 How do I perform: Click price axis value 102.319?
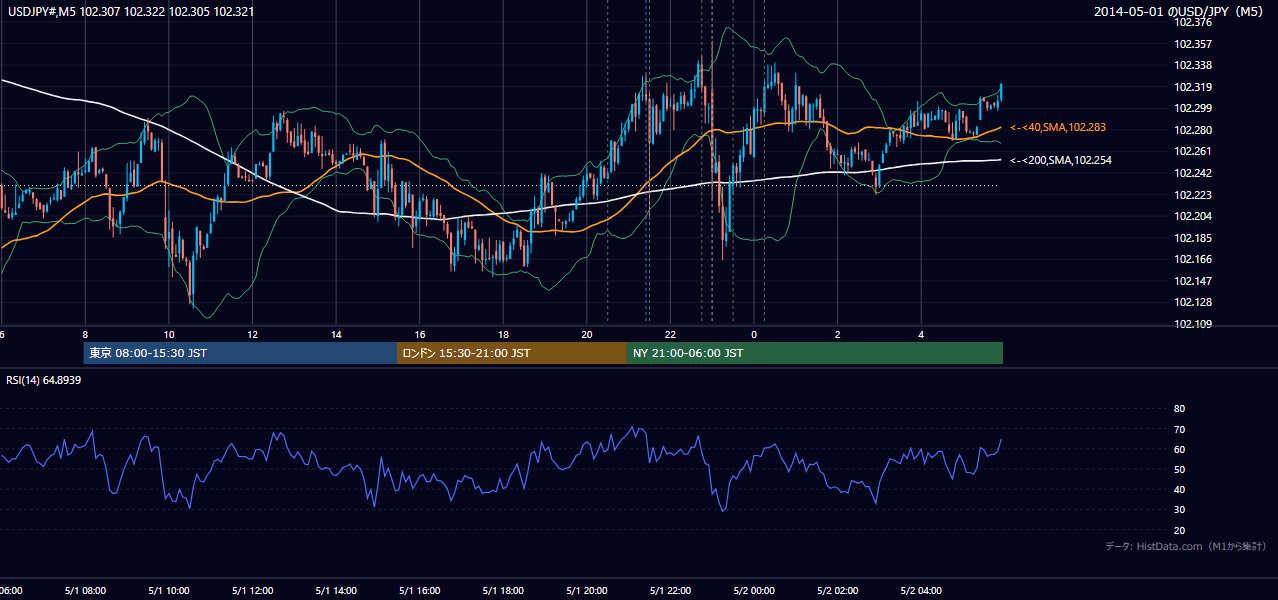click(1193, 87)
